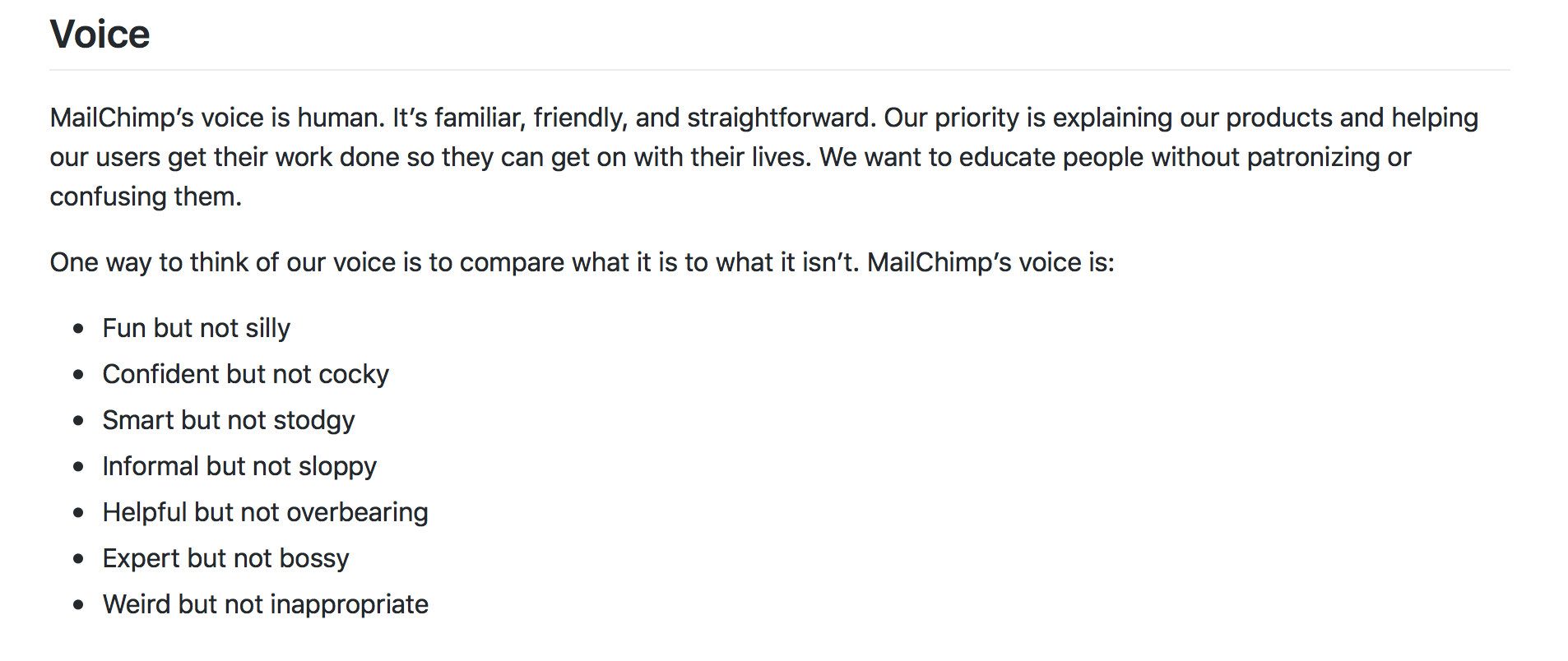Click the phrase 'confusing them.'
Screen dimensions: 1568x661
point(146,197)
